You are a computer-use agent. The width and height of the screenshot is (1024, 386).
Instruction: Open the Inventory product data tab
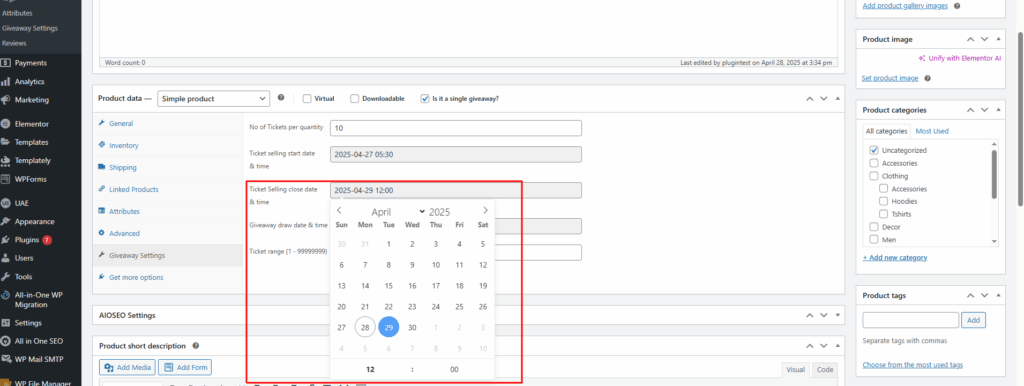(x=123, y=146)
